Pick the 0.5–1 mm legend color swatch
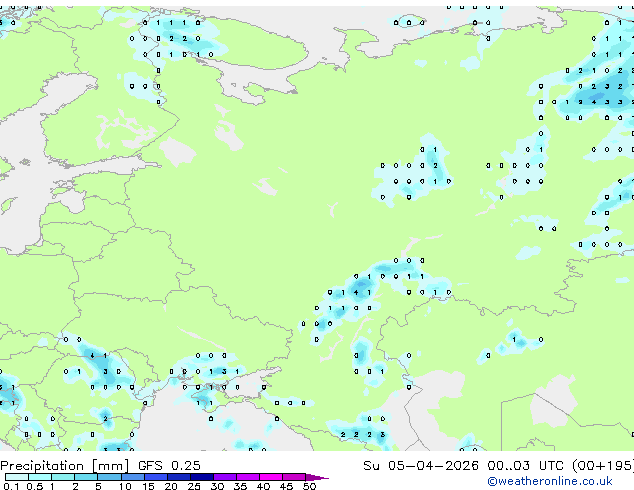 click(40, 477)
